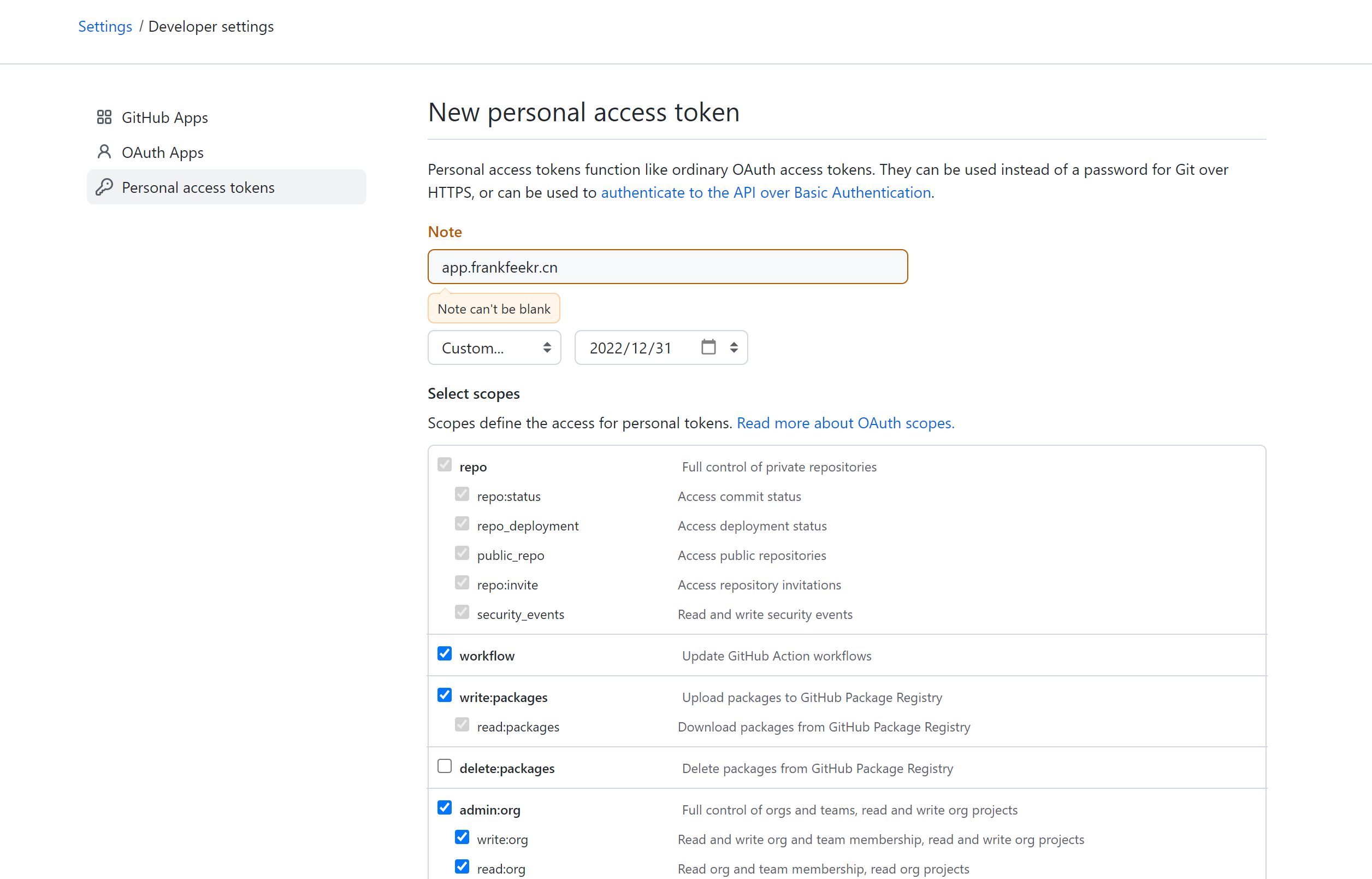Viewport: 1372px width, 879px height.
Task: Open authenticate to the API over Basic Authentication link
Action: (766, 192)
